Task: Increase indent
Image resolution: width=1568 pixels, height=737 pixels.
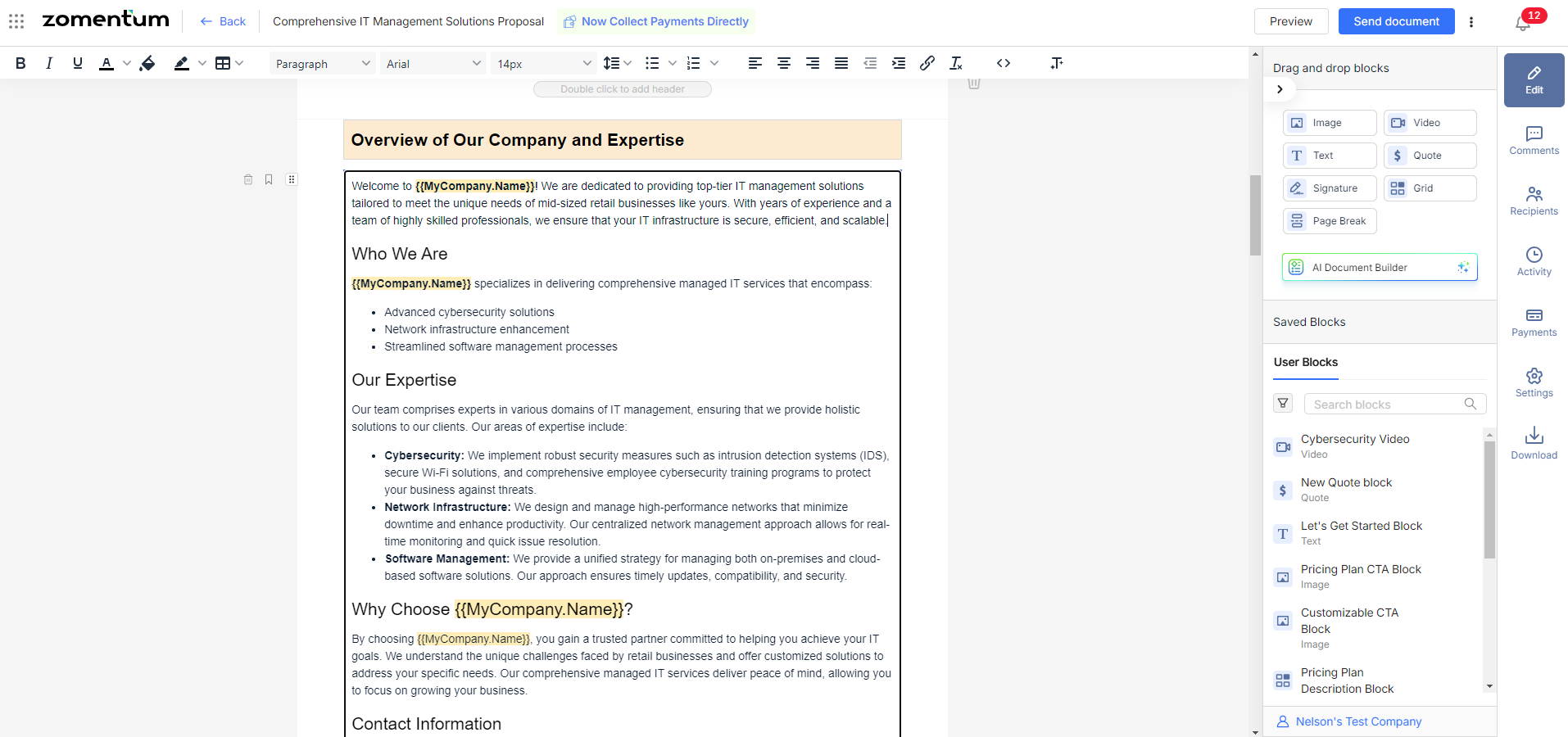Action: tap(899, 63)
